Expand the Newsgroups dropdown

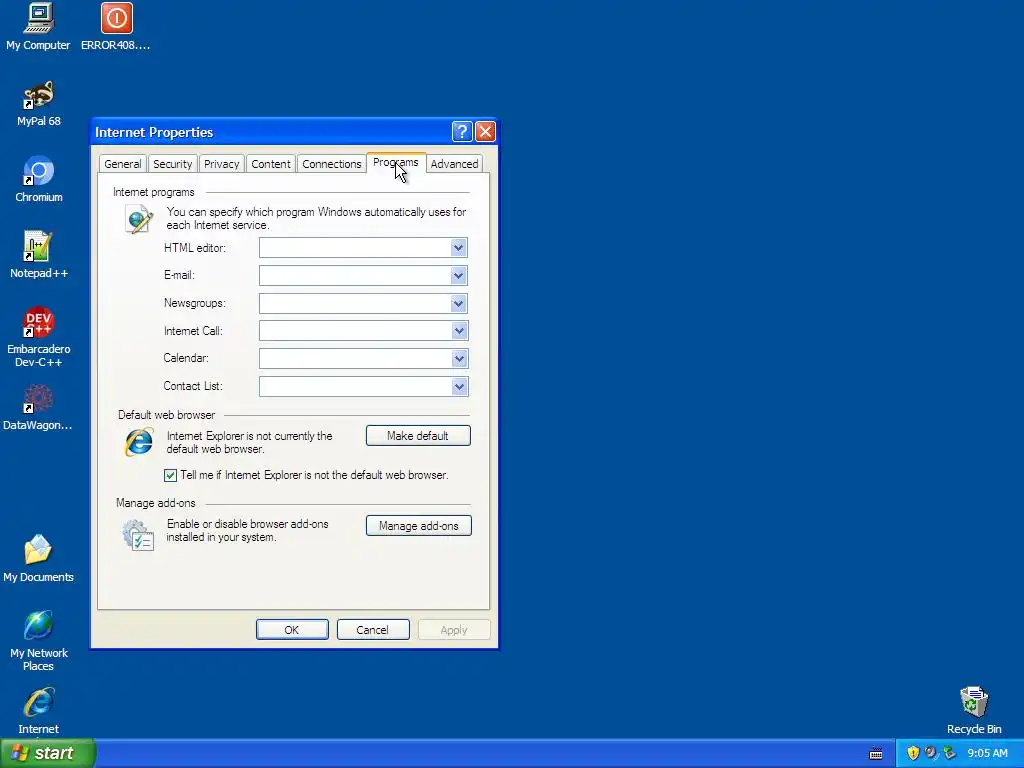coord(458,304)
